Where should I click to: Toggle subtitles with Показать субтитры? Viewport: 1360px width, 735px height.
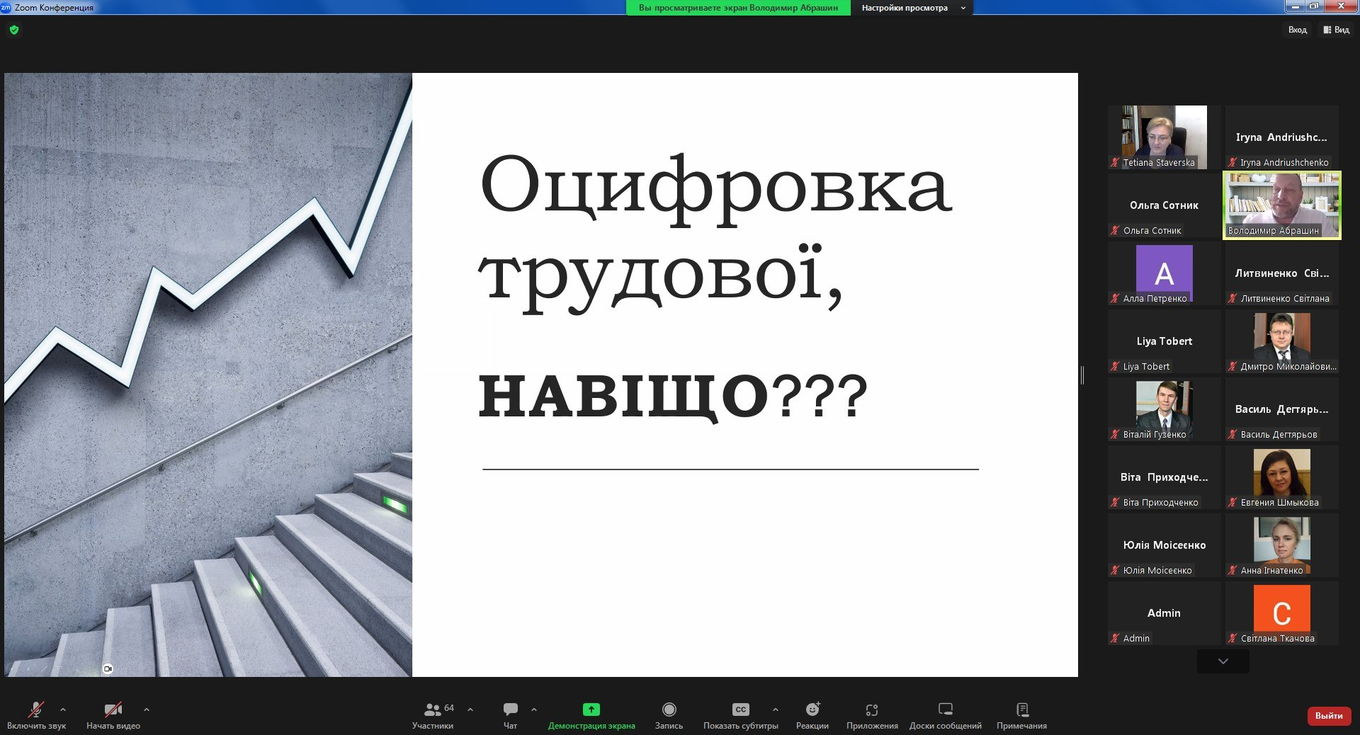[740, 710]
